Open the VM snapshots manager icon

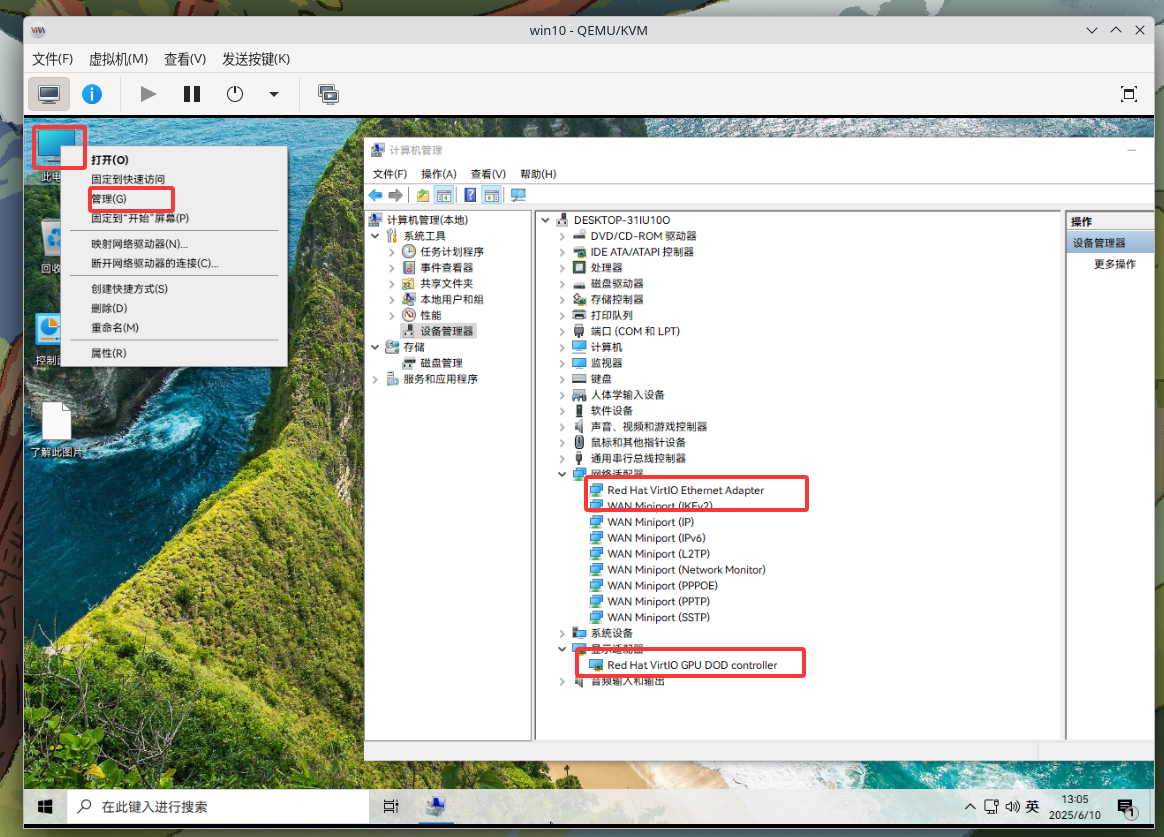[328, 94]
